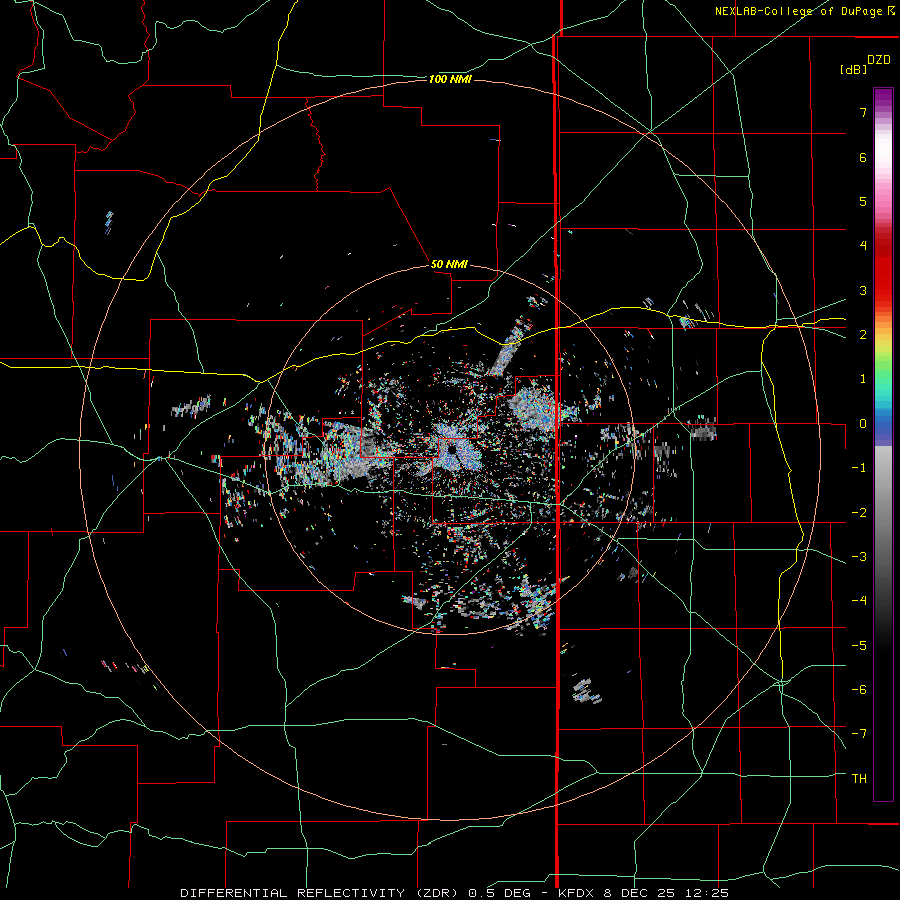This screenshot has height=900, width=900.
Task: Click the positive 2 value on the scale
Action: [863, 335]
